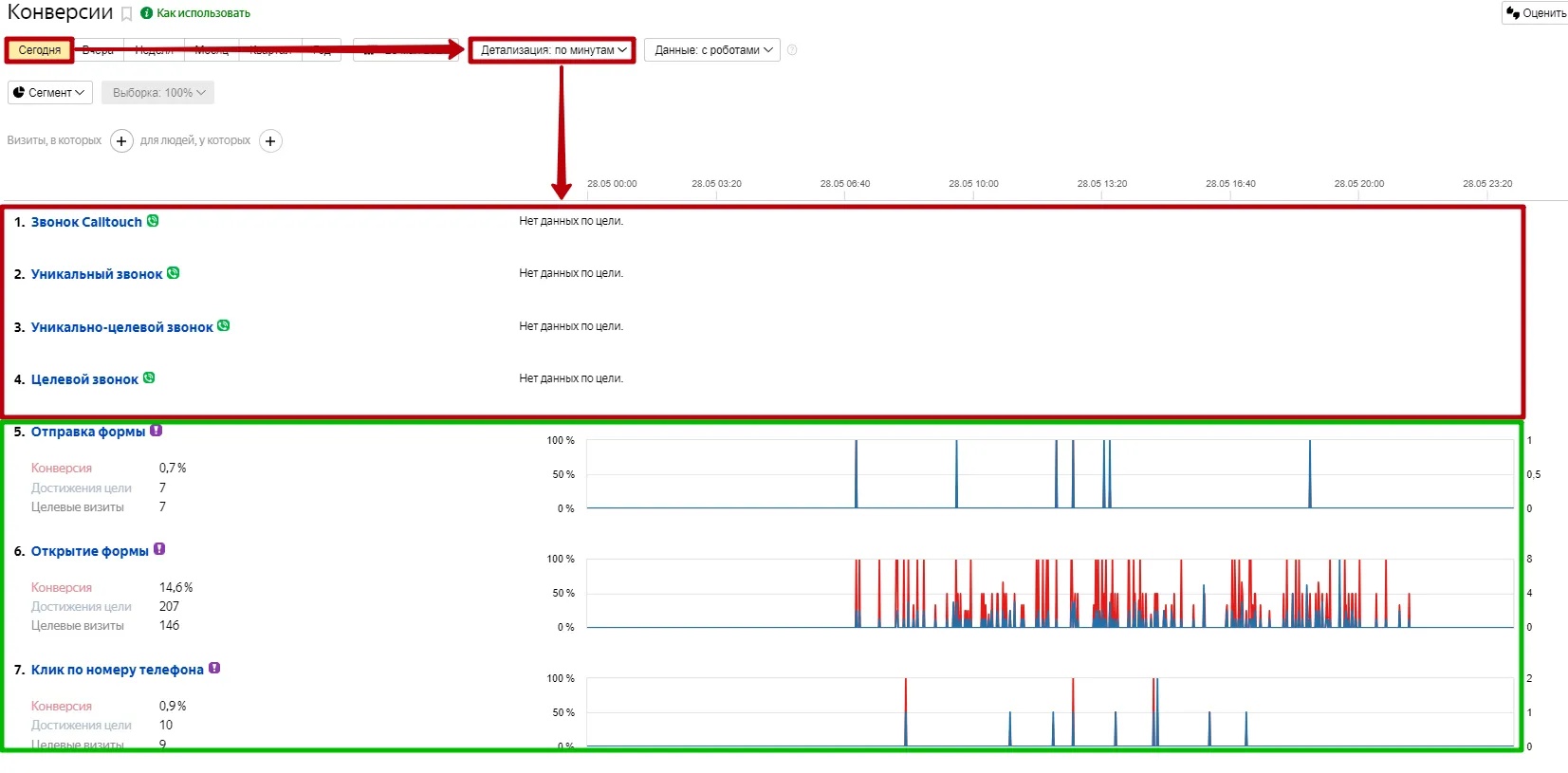This screenshot has height=773, width=1568.
Task: Add condition with plus after Визиты, в которых
Action: pos(121,141)
